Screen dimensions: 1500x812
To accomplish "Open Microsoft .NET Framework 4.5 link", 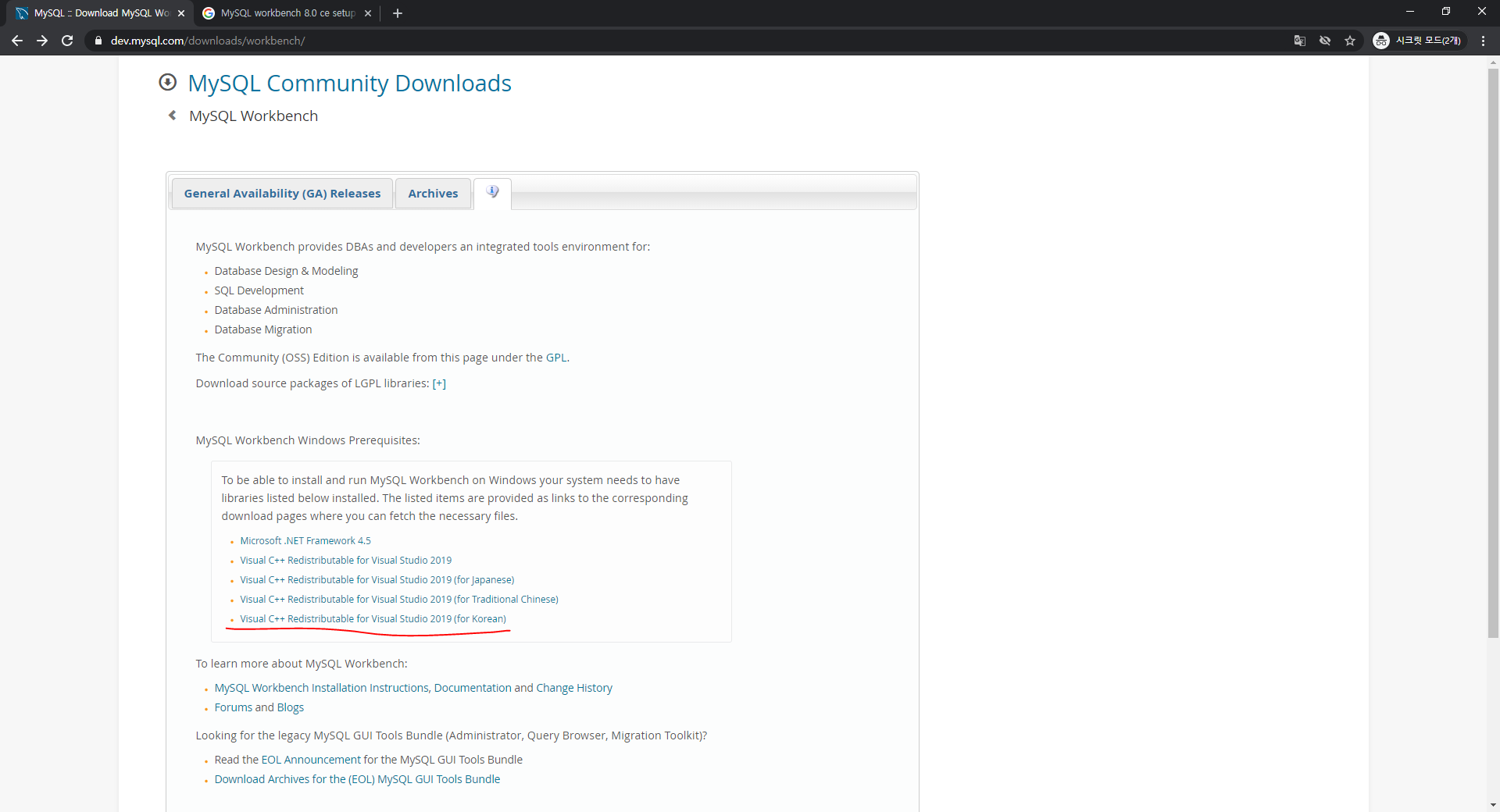I will click(x=305, y=541).
